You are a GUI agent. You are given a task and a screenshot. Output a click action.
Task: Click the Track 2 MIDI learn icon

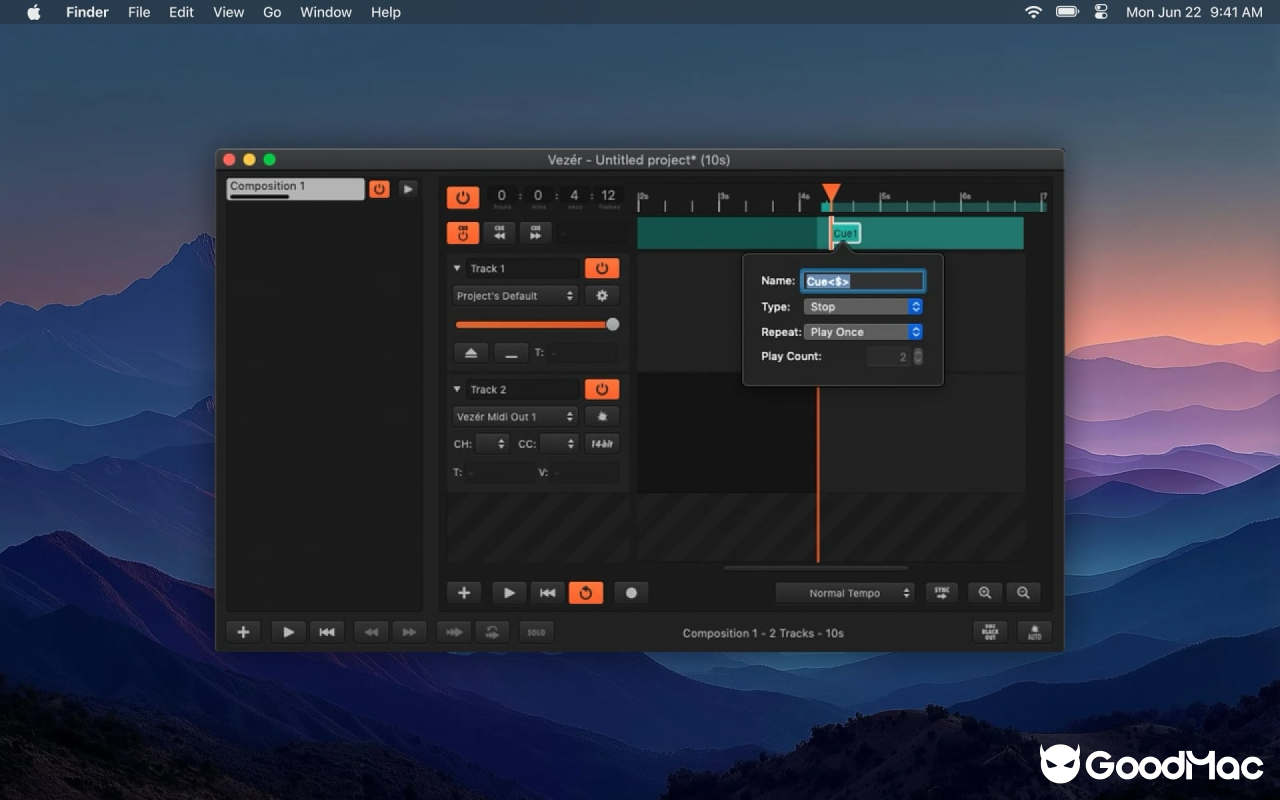pyautogui.click(x=602, y=417)
